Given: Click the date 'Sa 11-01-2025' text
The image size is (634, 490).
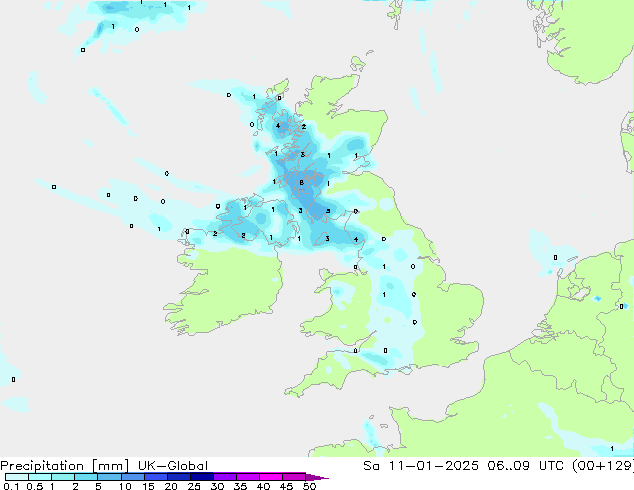Looking at the screenshot, I should click(x=421, y=466).
